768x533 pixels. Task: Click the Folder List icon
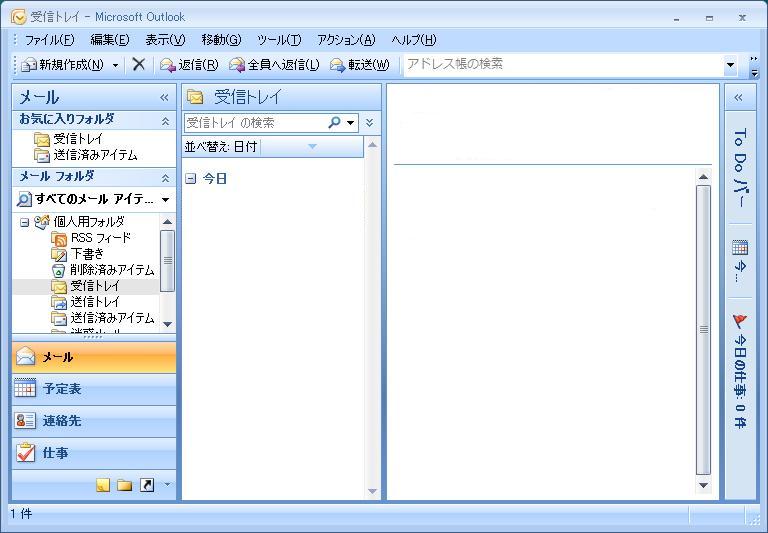click(125, 485)
